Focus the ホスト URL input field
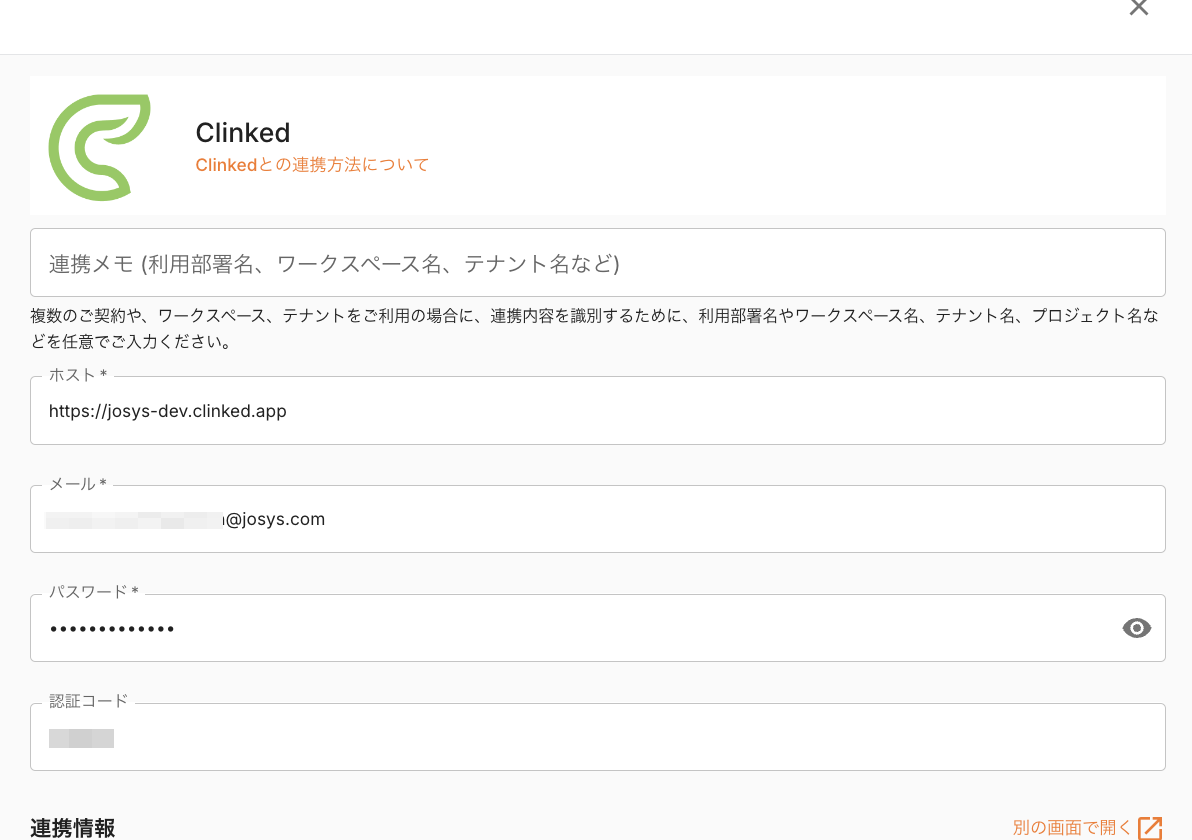Screen dimensions: 1192x840 597,411
